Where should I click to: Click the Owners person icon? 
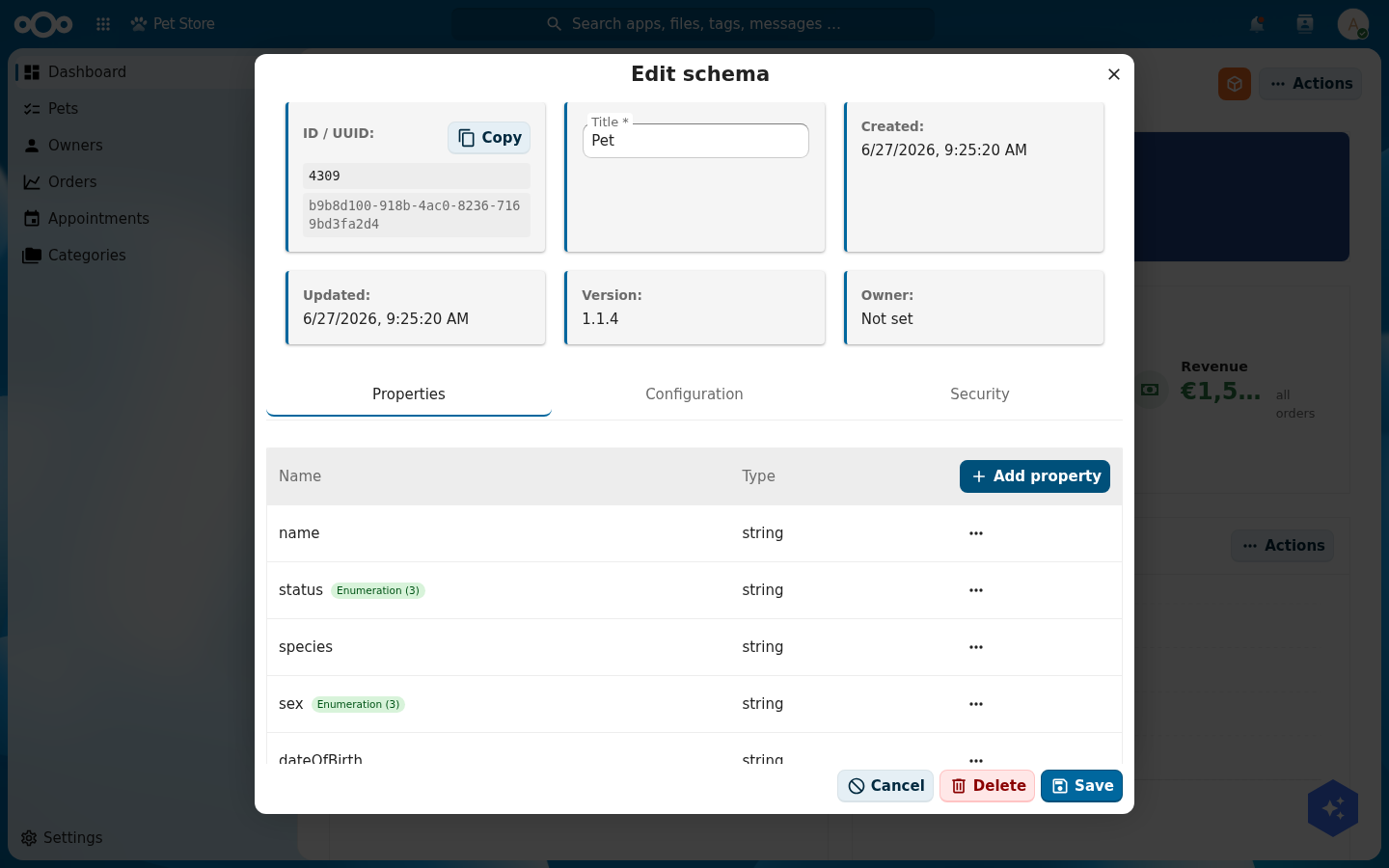pos(32,146)
